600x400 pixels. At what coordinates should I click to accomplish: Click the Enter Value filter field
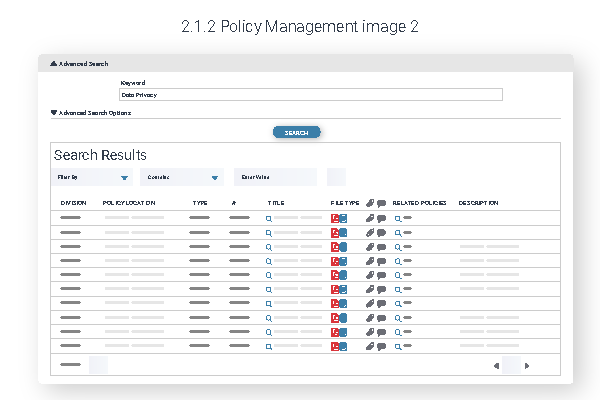tap(275, 177)
